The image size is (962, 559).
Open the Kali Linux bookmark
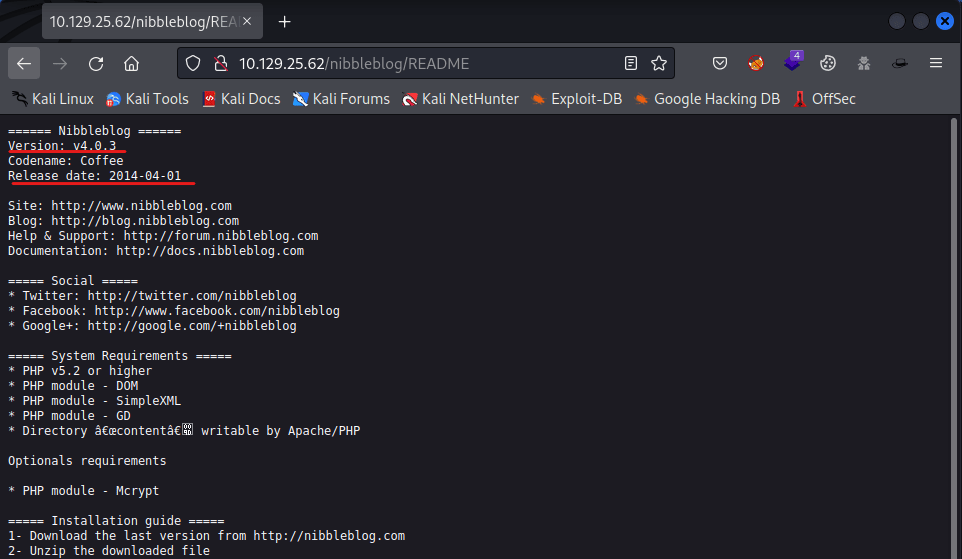[53, 99]
